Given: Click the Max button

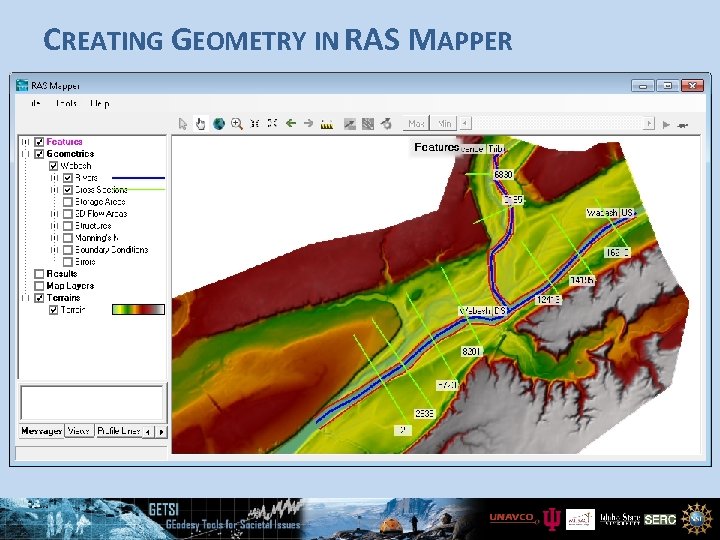Looking at the screenshot, I should coord(416,124).
